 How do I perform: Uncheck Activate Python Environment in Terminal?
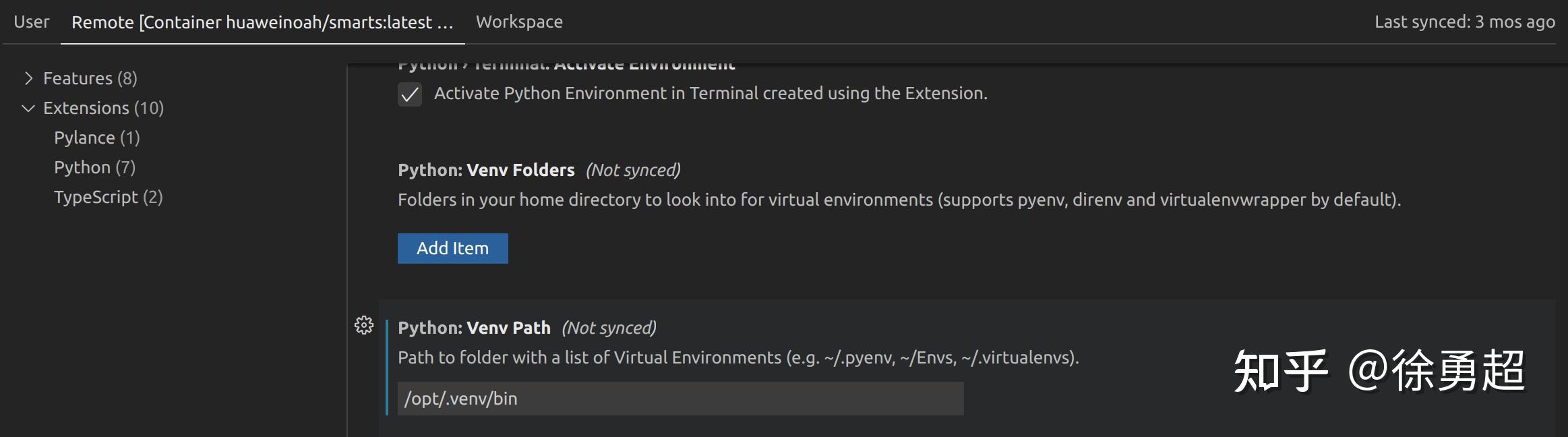coord(410,94)
